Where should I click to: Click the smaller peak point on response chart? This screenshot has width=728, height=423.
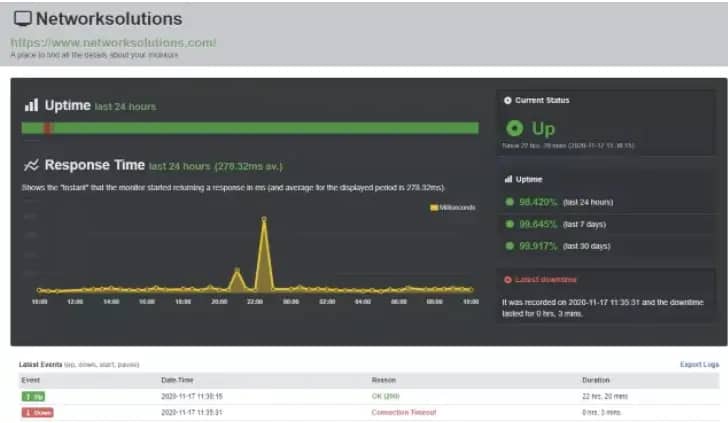click(x=237, y=270)
